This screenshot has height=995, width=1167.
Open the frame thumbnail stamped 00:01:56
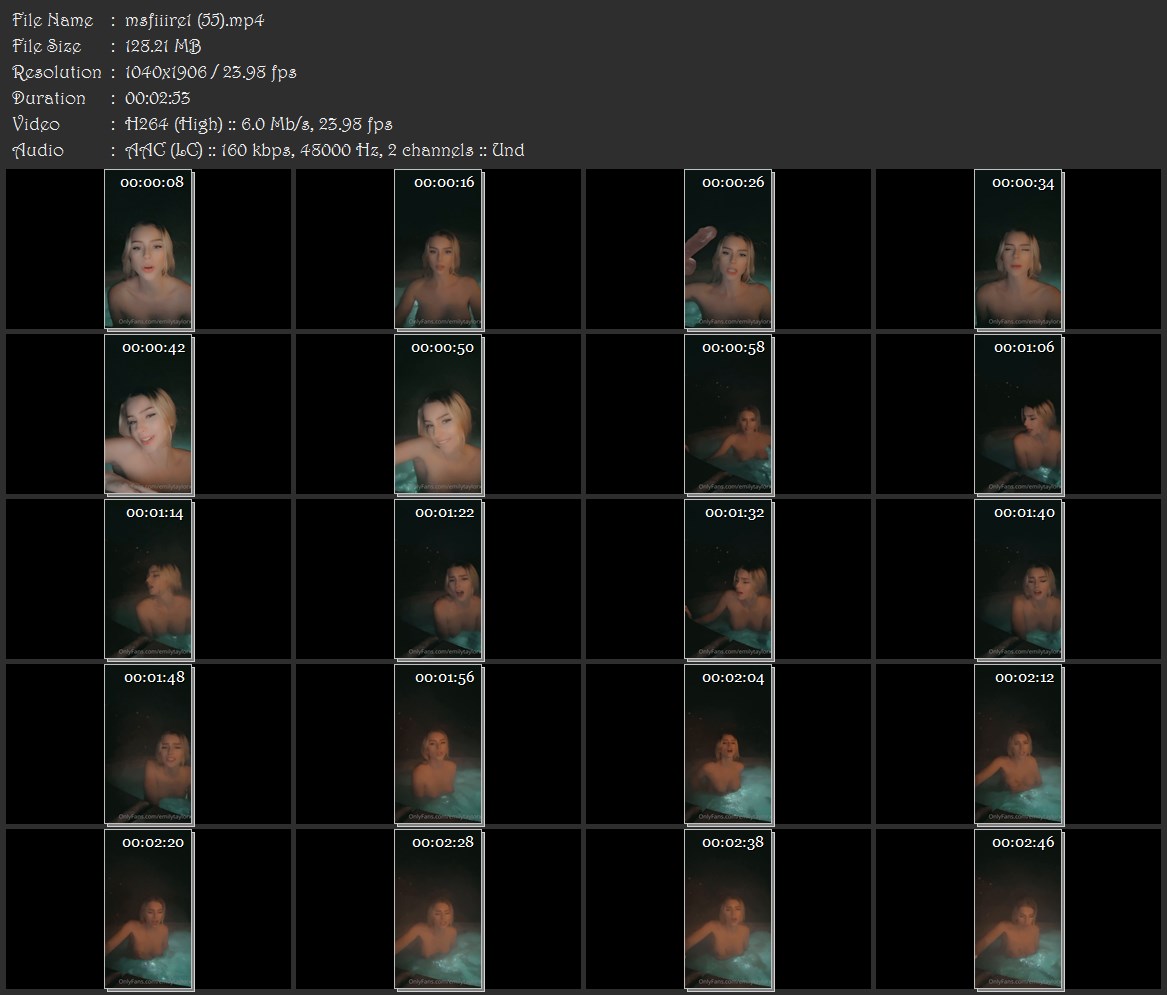438,744
